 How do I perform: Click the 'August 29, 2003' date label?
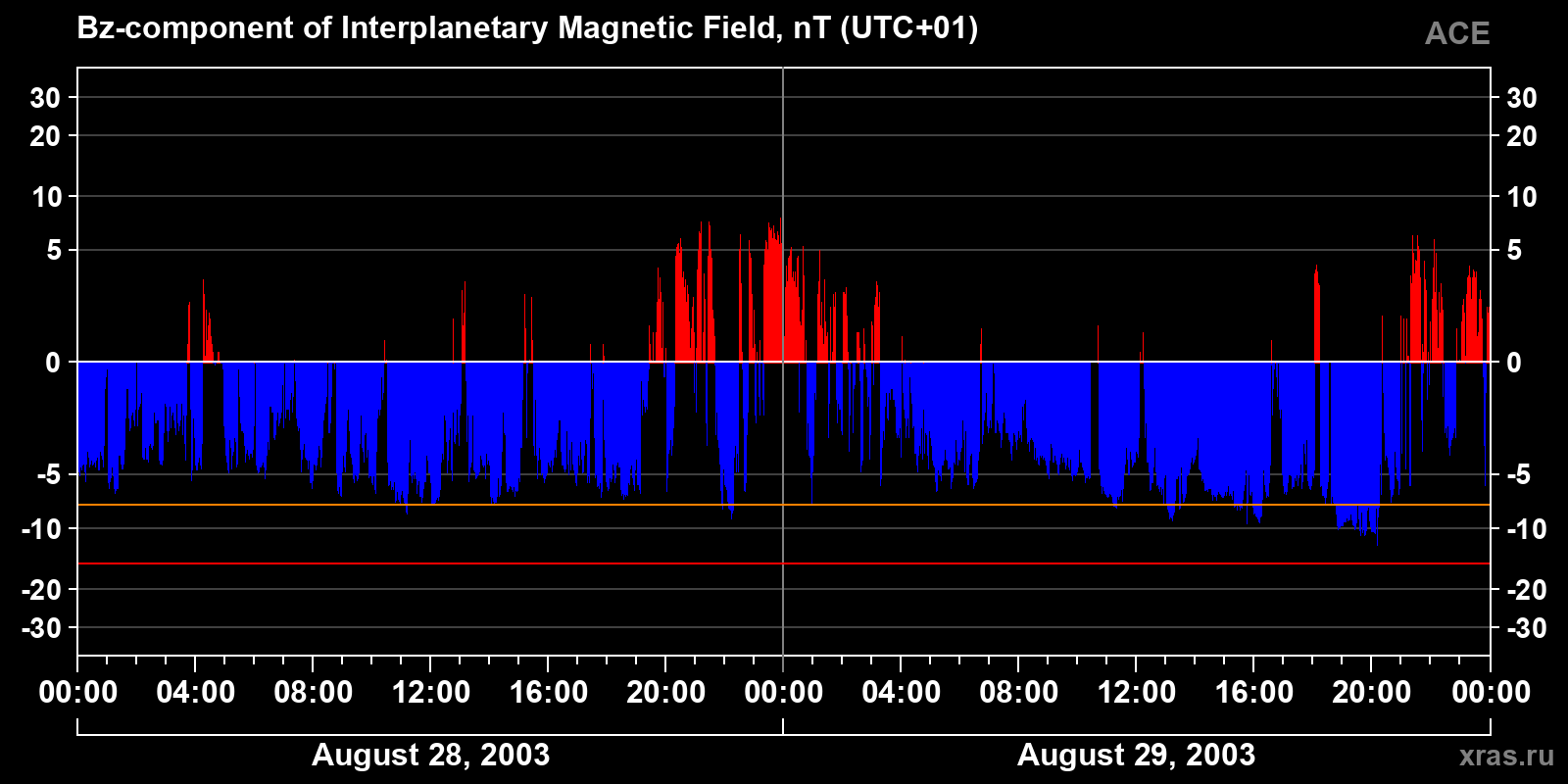(x=1136, y=755)
